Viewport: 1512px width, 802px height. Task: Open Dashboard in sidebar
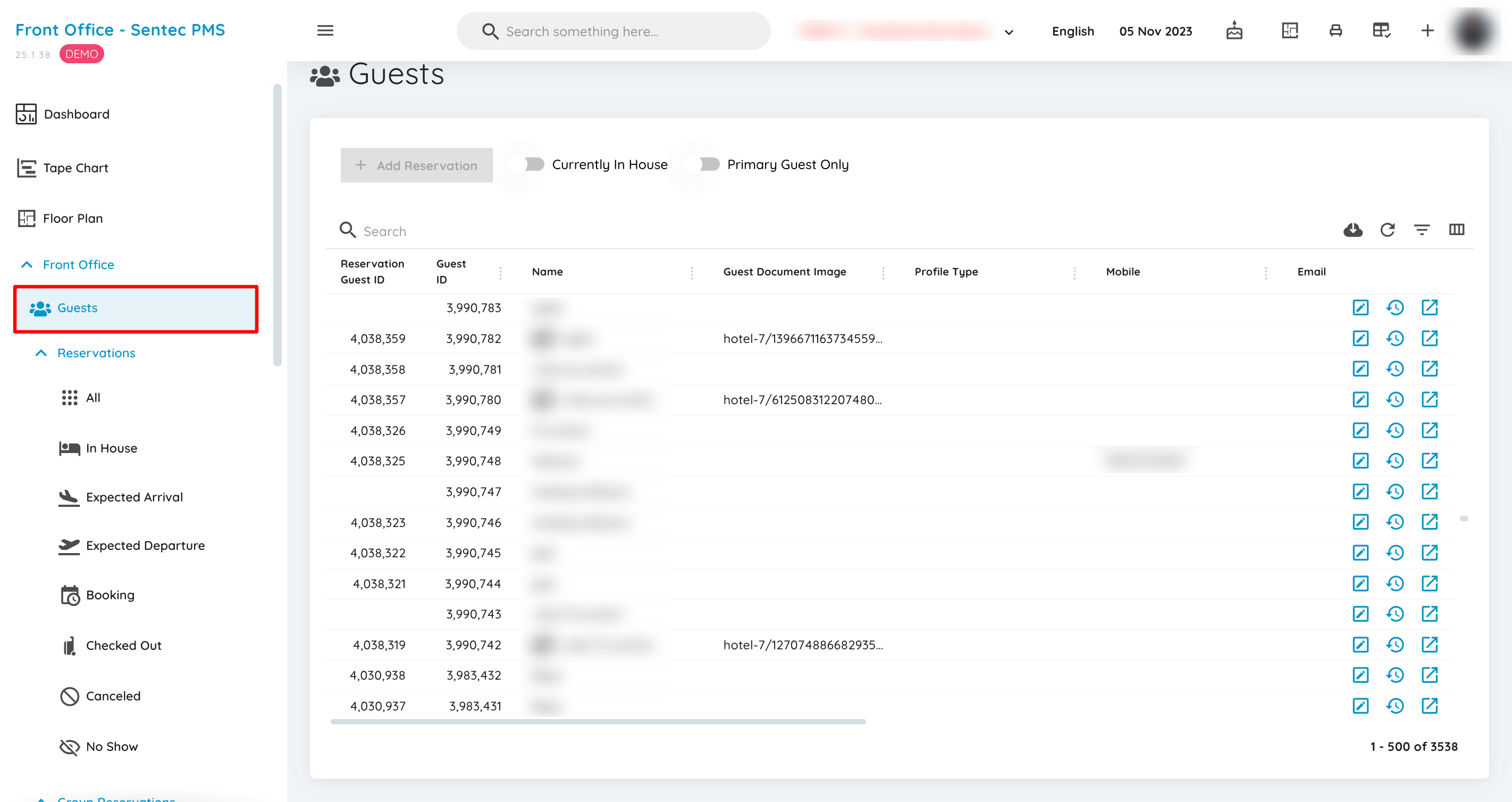[63, 114]
